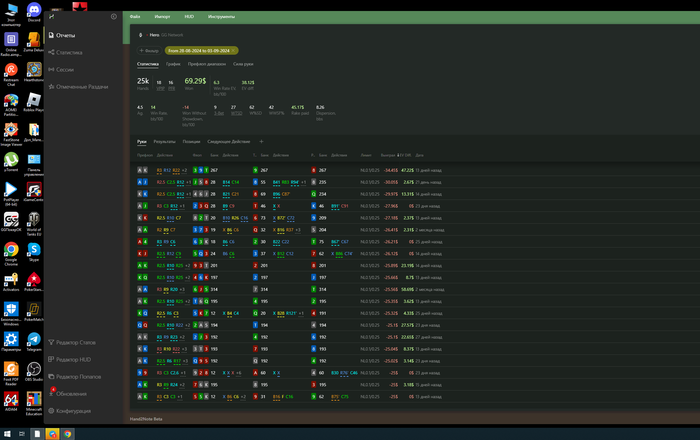This screenshot has height=440, width=700.
Task: Collapse sidebar with the round arrow icon
Action: [114, 17]
